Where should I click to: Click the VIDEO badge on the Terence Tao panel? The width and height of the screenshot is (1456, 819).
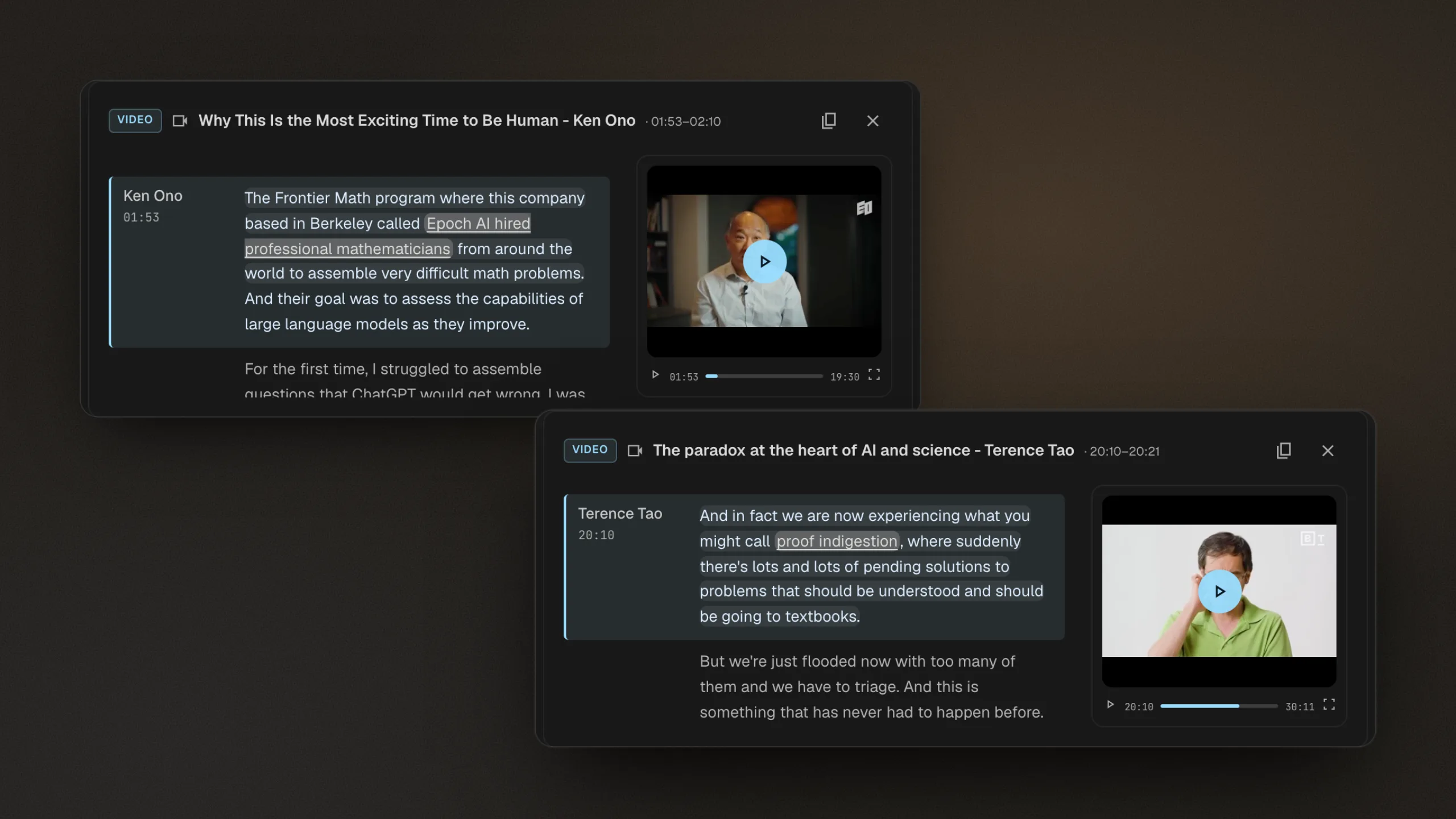pos(590,450)
